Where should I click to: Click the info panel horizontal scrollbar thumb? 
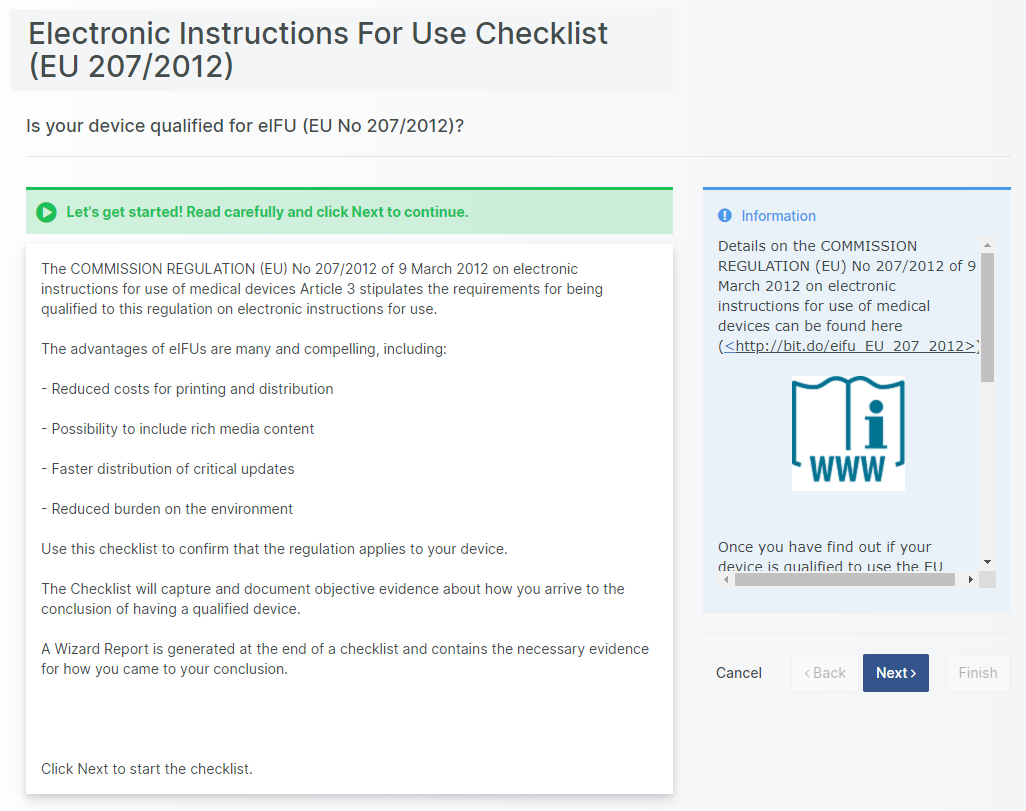tap(844, 579)
